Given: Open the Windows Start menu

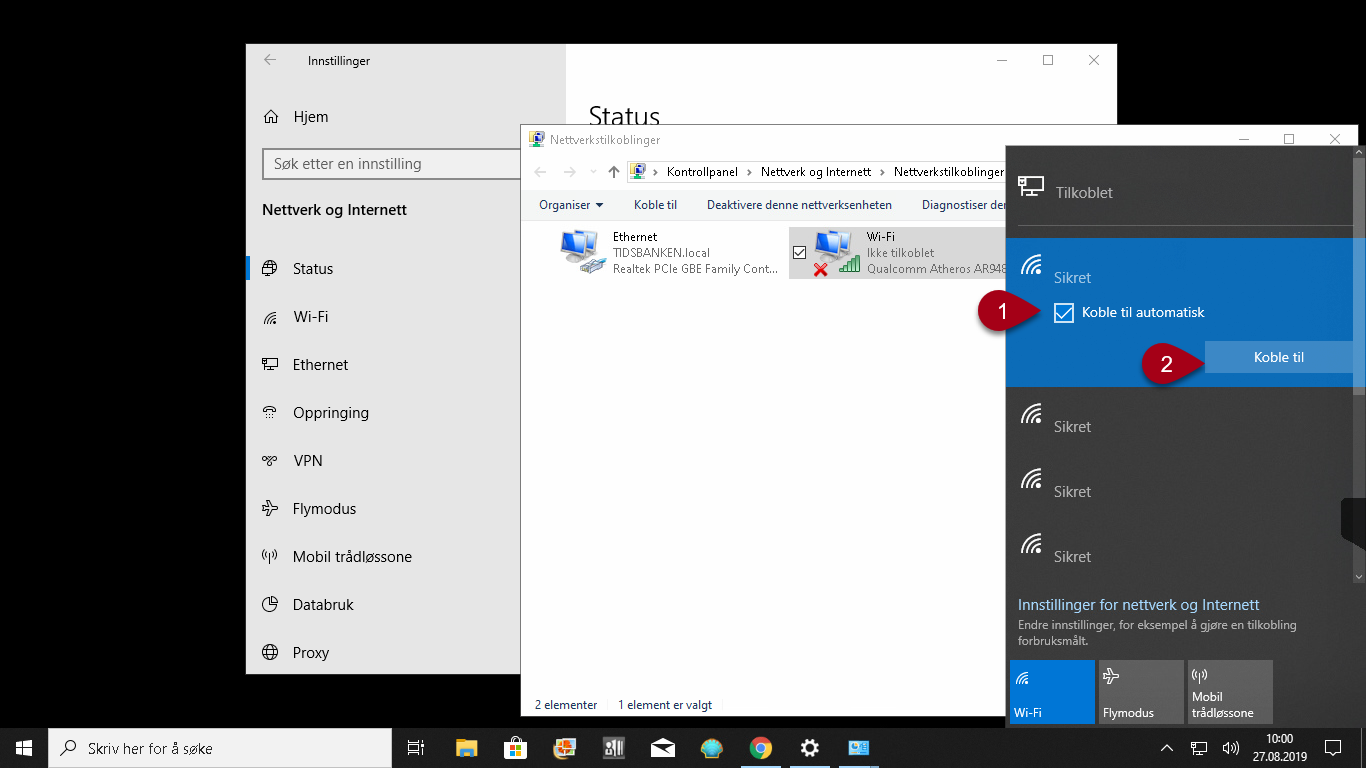Looking at the screenshot, I should (x=24, y=748).
